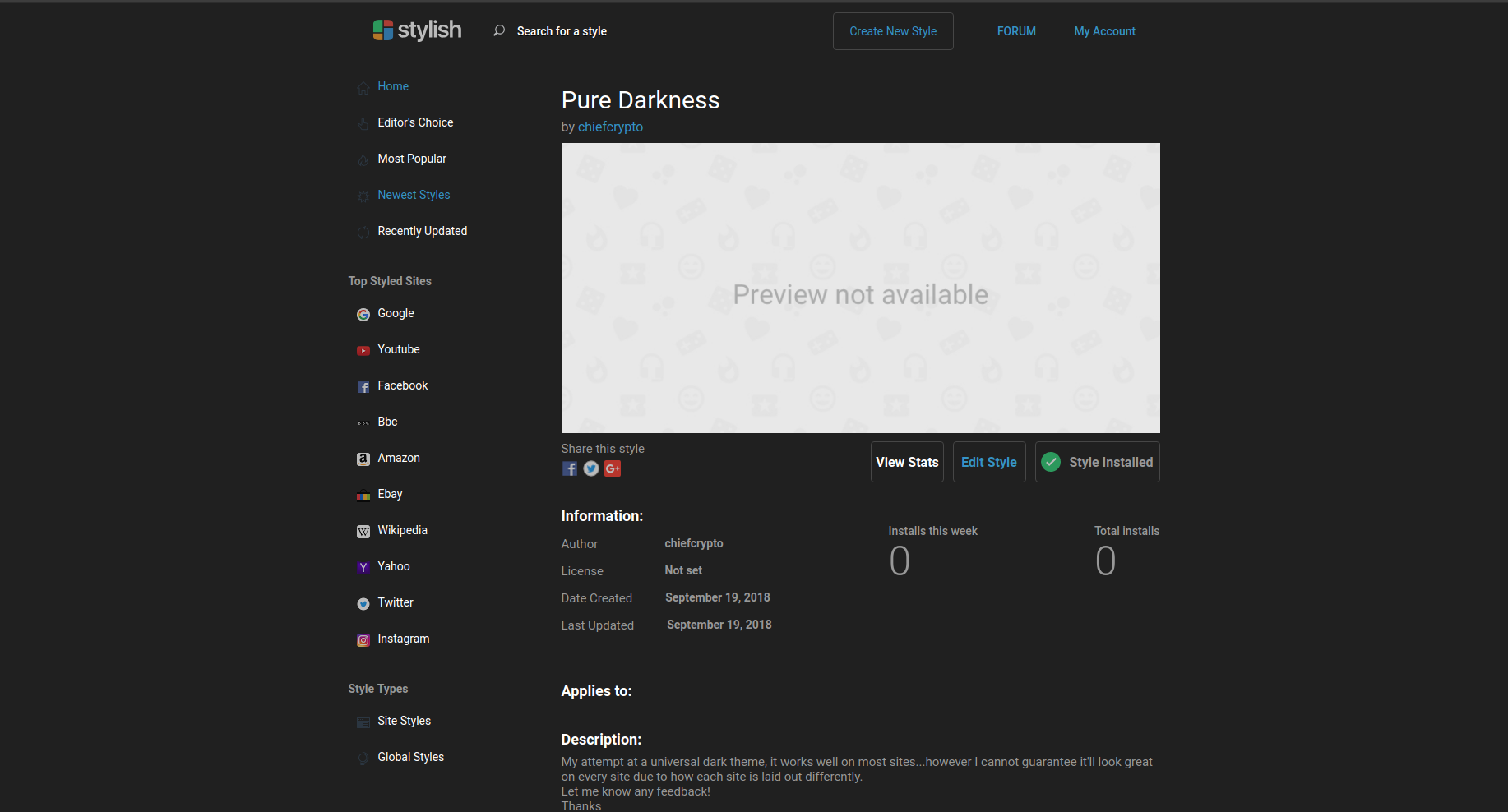The image size is (1508, 812).
Task: Click the Most Popular sidebar icon
Action: point(363,159)
